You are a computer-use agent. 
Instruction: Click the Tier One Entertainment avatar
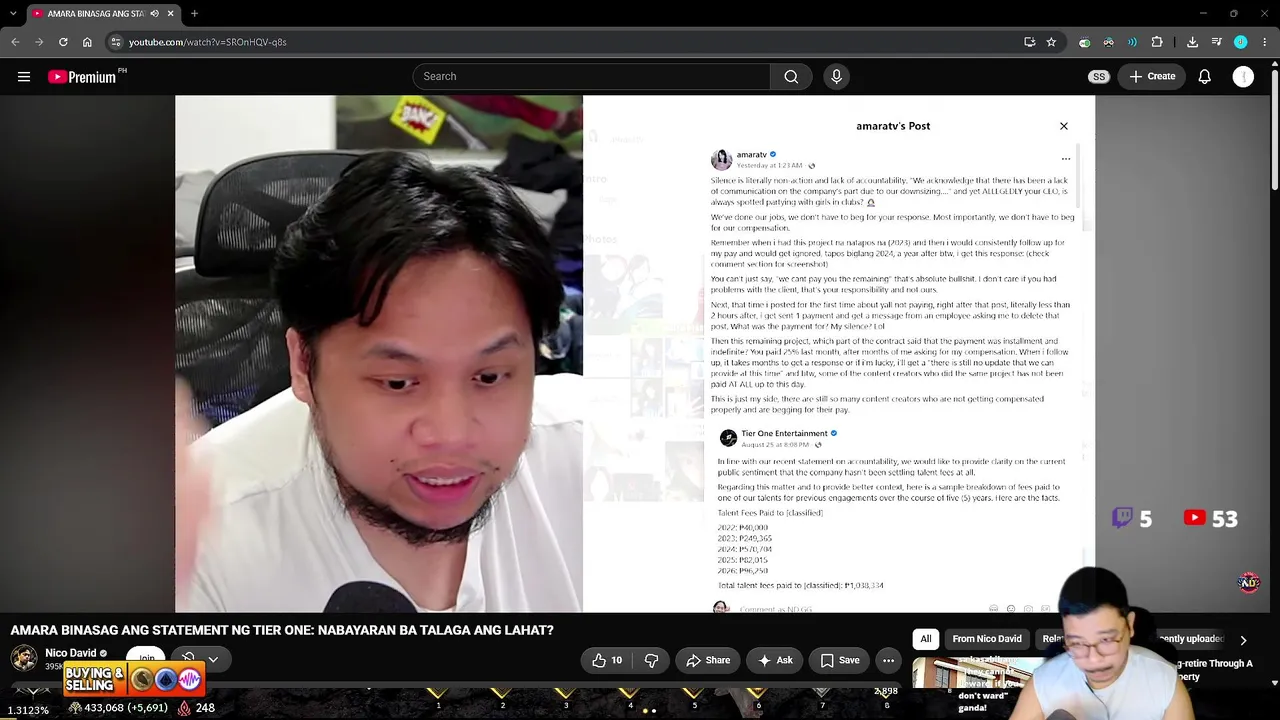(728, 438)
